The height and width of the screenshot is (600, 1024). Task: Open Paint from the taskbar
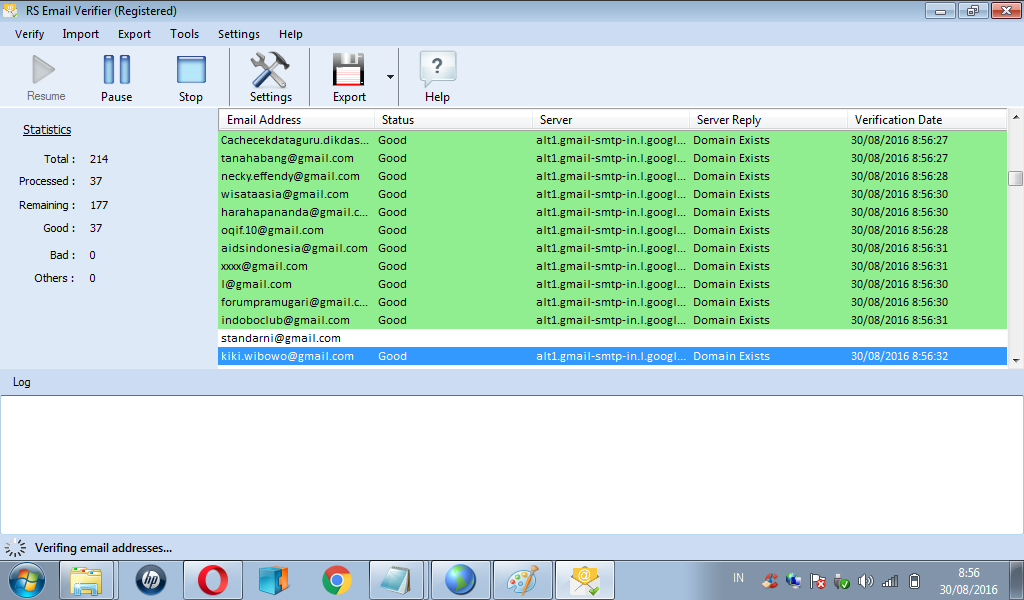pos(522,580)
